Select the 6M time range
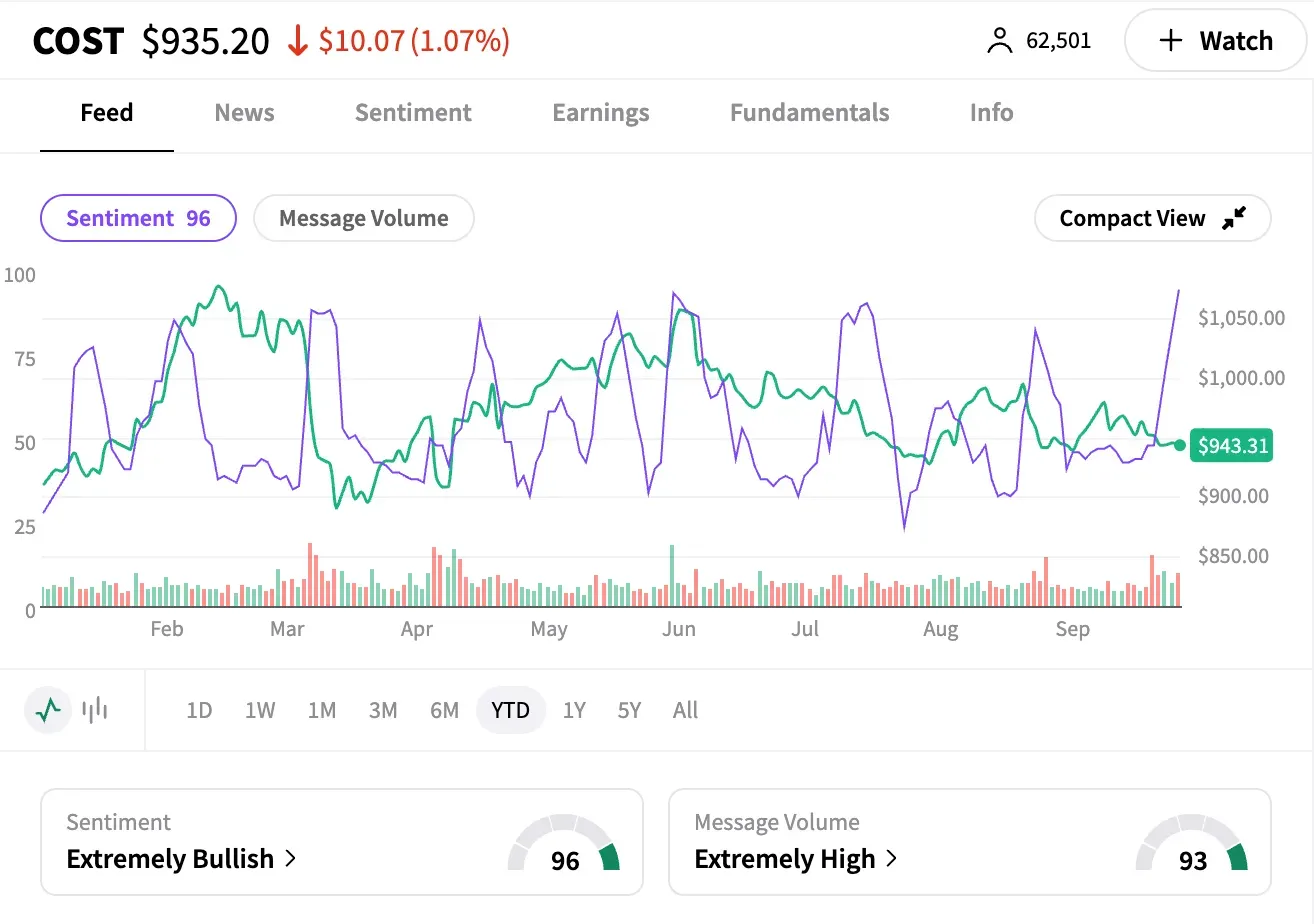This screenshot has height=924, width=1314. [444, 710]
